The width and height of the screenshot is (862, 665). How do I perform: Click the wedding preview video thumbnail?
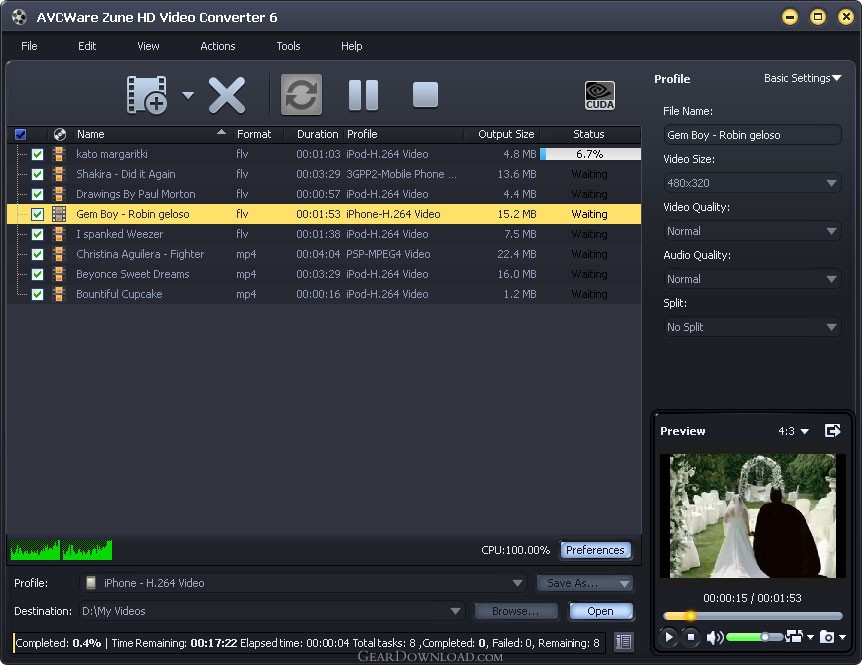[752, 516]
